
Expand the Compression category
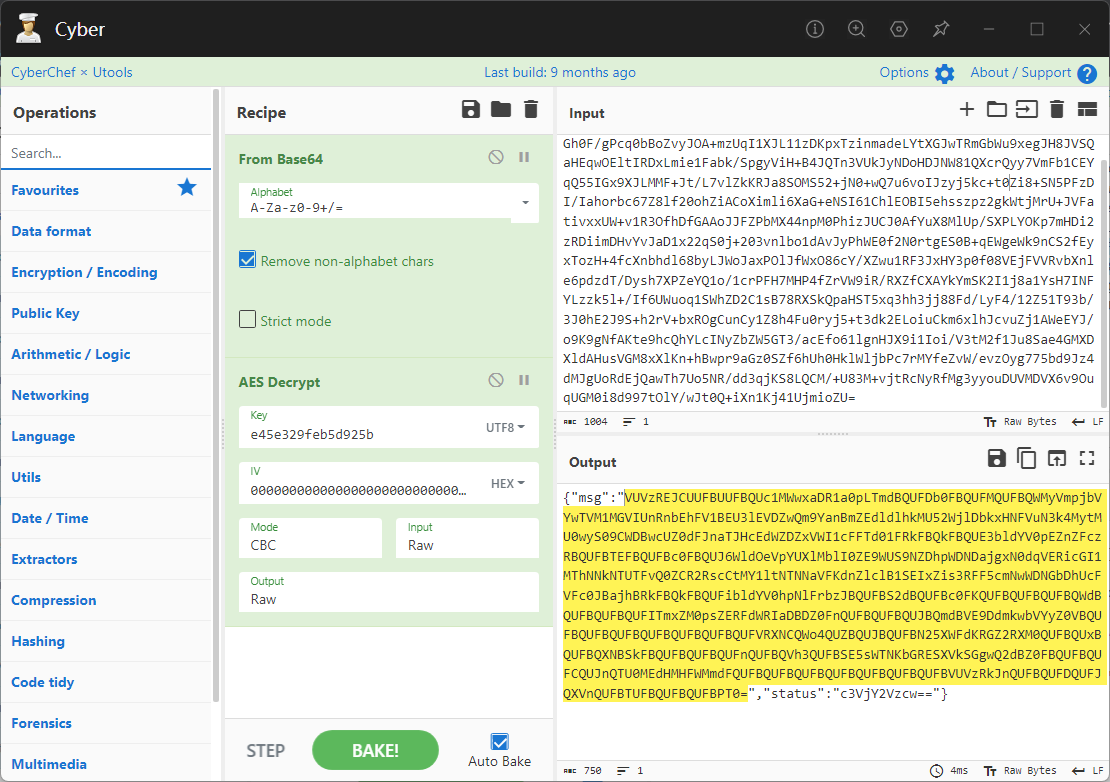tap(106, 601)
